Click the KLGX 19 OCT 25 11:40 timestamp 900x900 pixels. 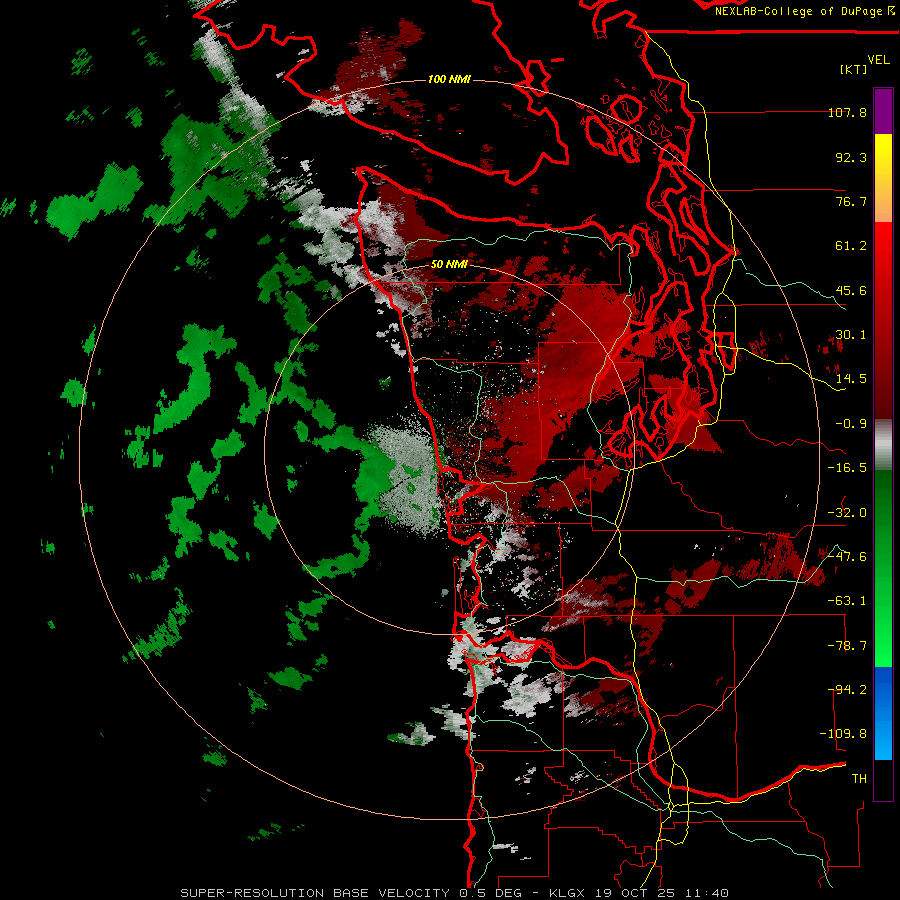tap(639, 893)
